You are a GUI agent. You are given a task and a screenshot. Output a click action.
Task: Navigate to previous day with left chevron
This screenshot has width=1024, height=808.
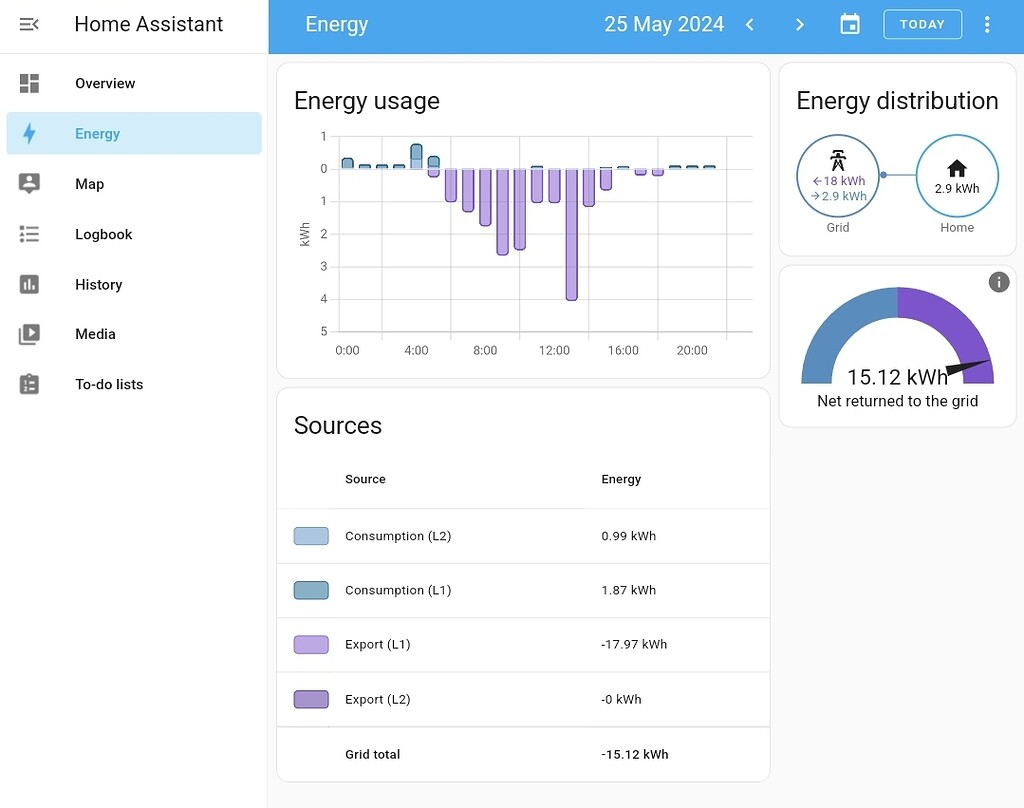(750, 24)
